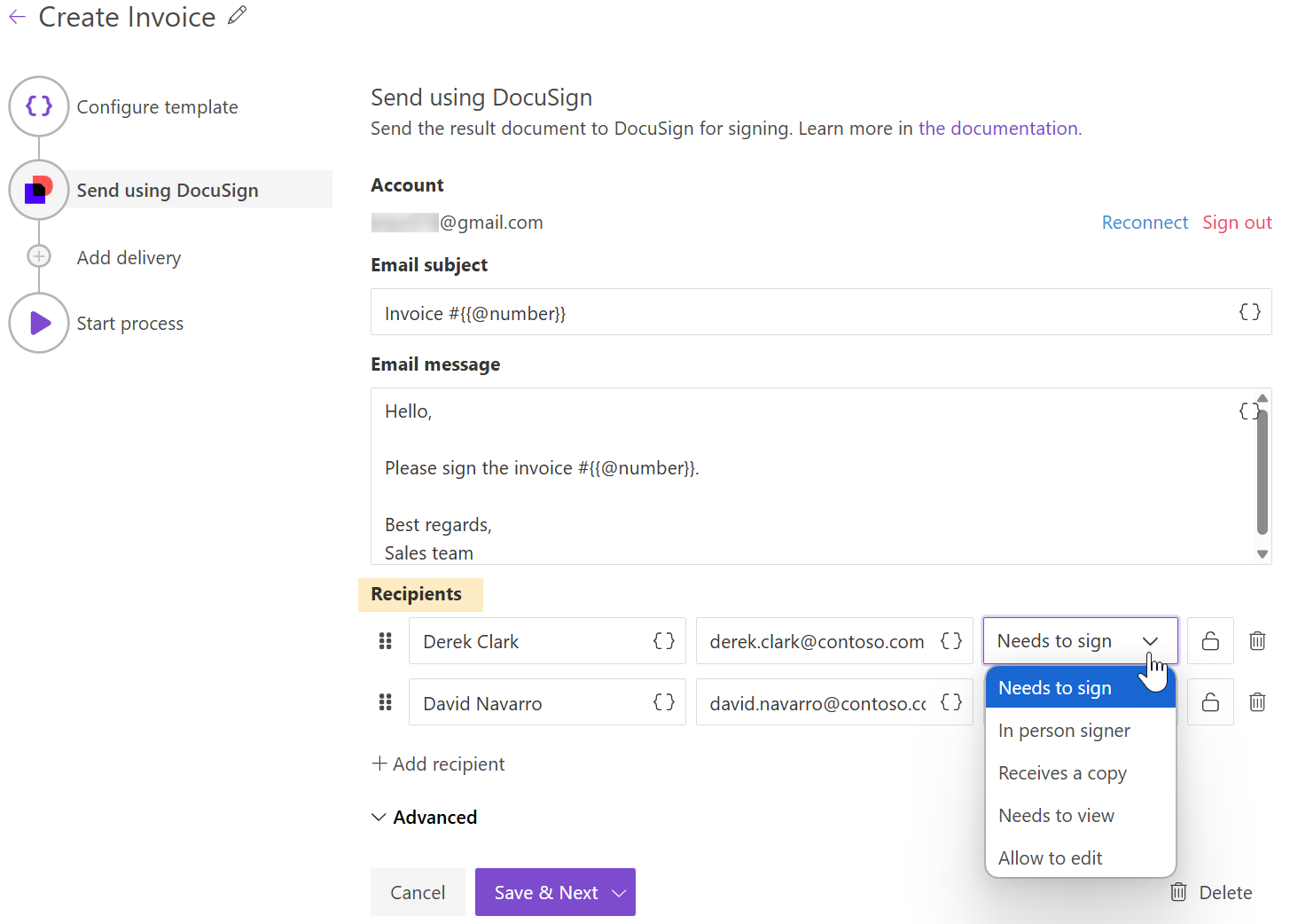The height and width of the screenshot is (924, 1290).
Task: Select Start process step label
Action: click(130, 324)
